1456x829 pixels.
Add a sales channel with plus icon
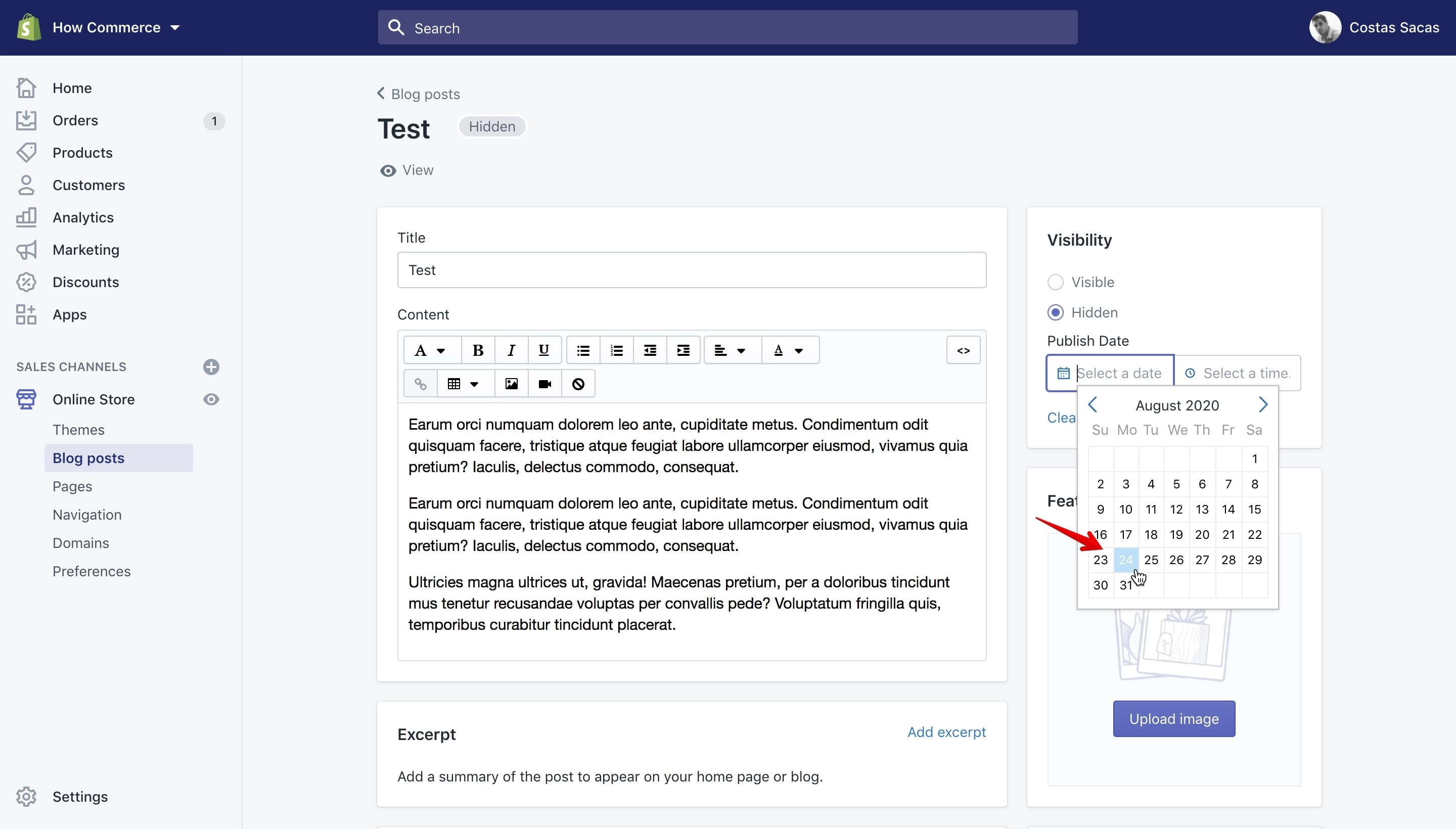(211, 366)
